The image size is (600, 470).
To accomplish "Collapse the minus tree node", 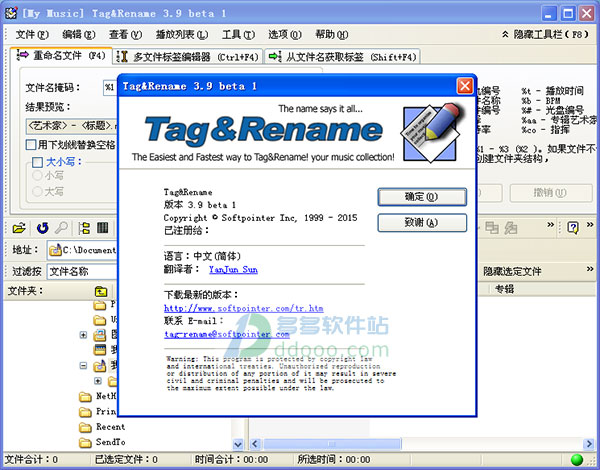I will click(x=83, y=366).
